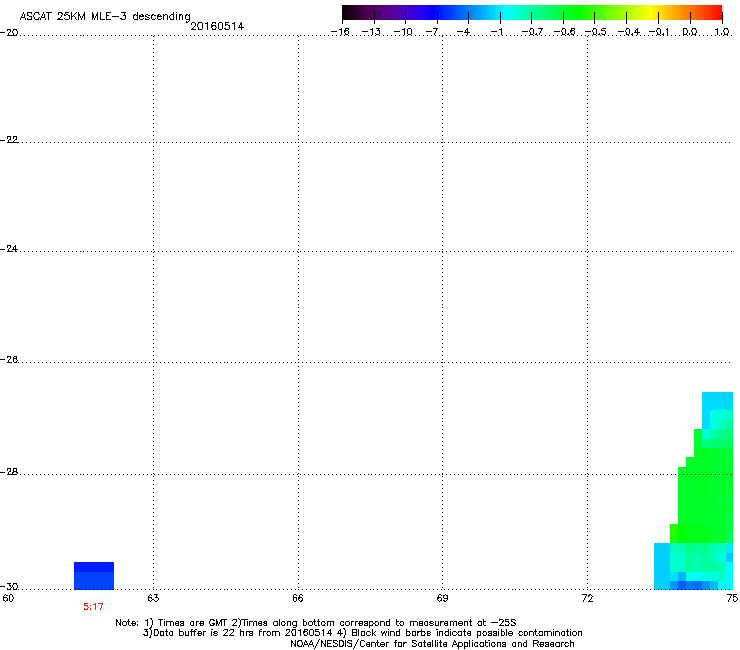Click the cyan data cells atop the swath
740x650 pixels.
[717, 410]
